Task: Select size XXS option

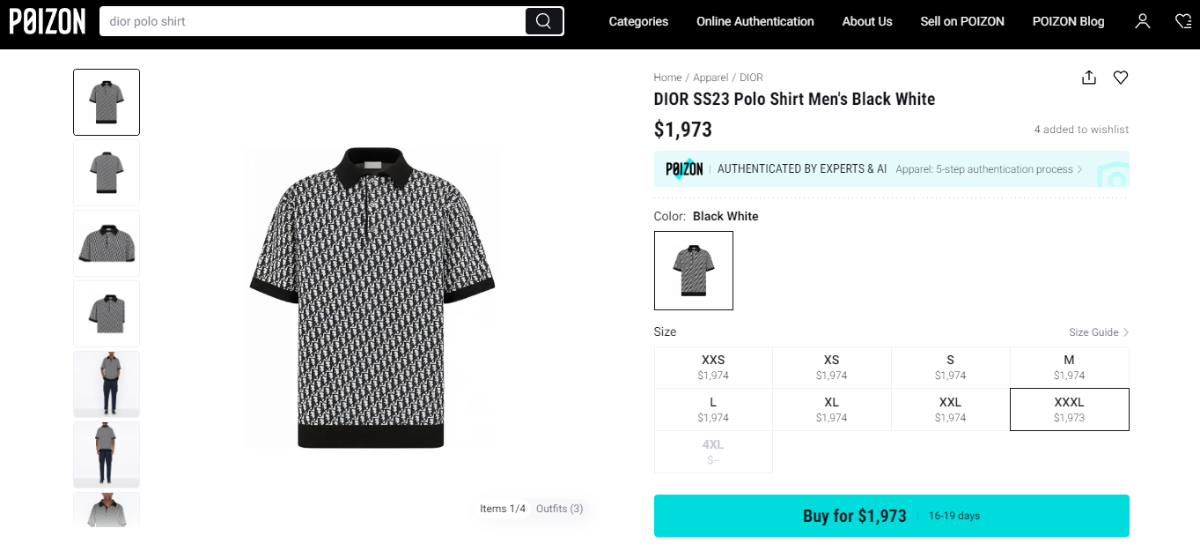Action: 713,367
